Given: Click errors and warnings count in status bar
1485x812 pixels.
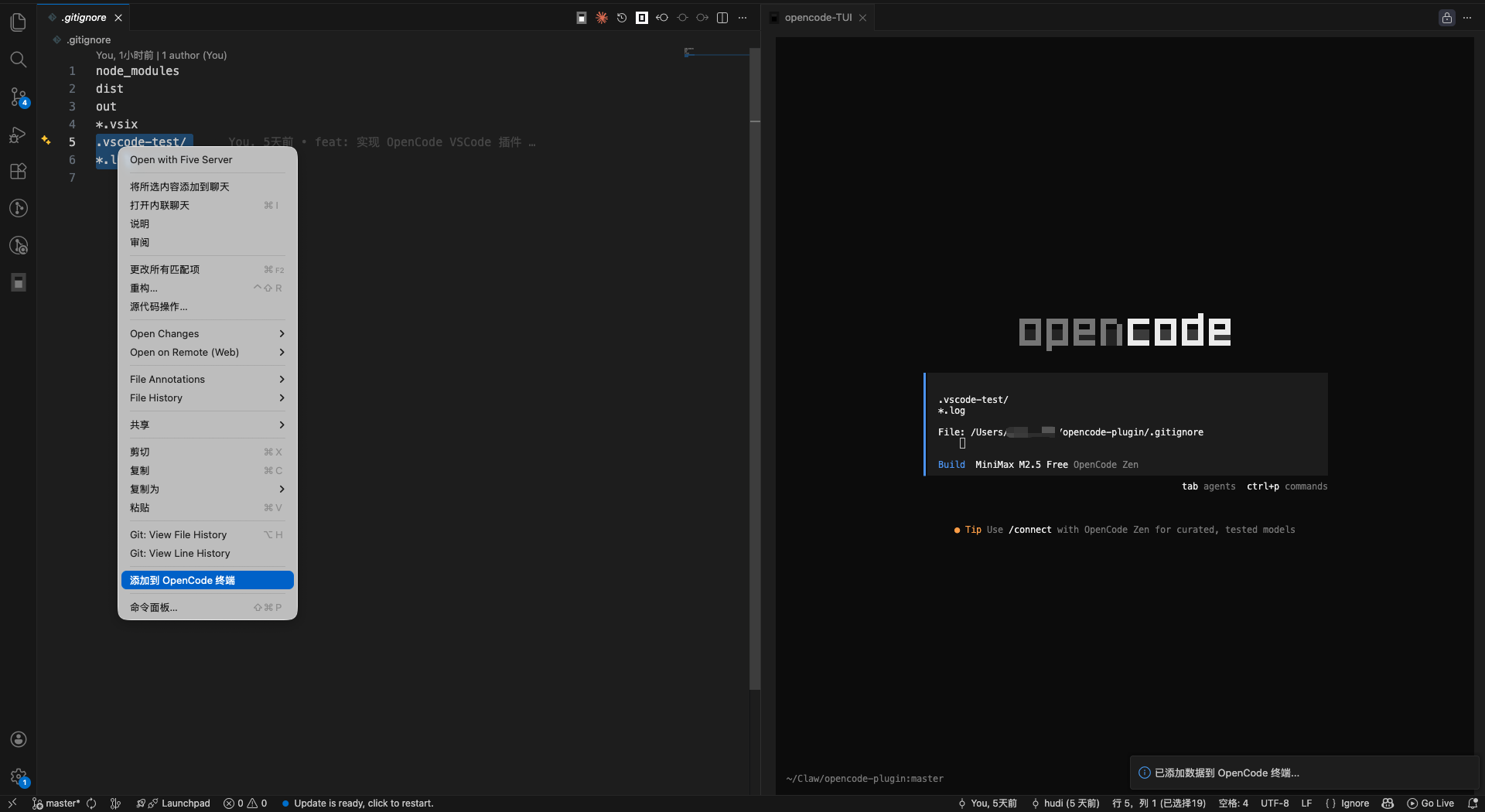Looking at the screenshot, I should point(245,803).
